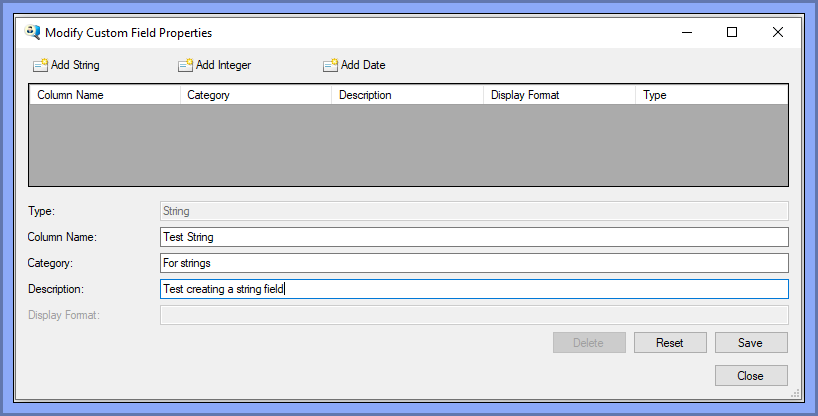Click the 'Display Format:' label
The height and width of the screenshot is (416, 818).
64,315
